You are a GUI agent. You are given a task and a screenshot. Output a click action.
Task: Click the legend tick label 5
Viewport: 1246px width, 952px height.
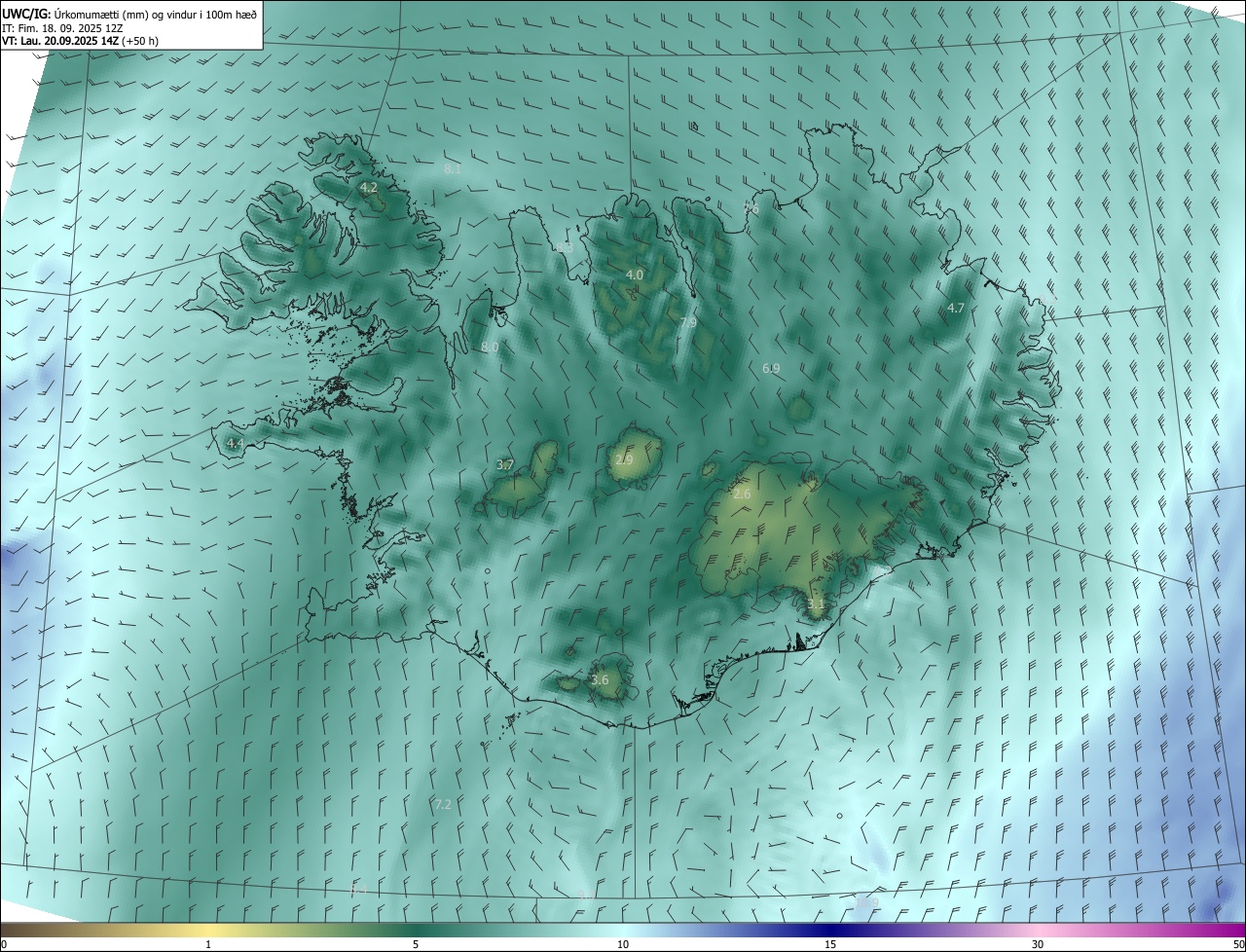[416, 944]
